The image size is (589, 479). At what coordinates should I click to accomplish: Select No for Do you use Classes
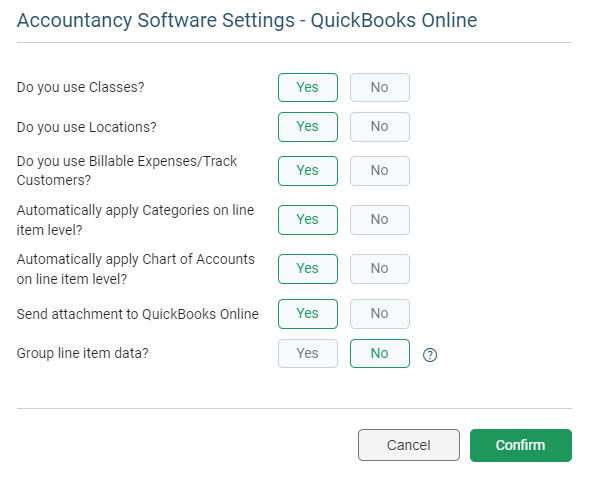[x=380, y=88]
